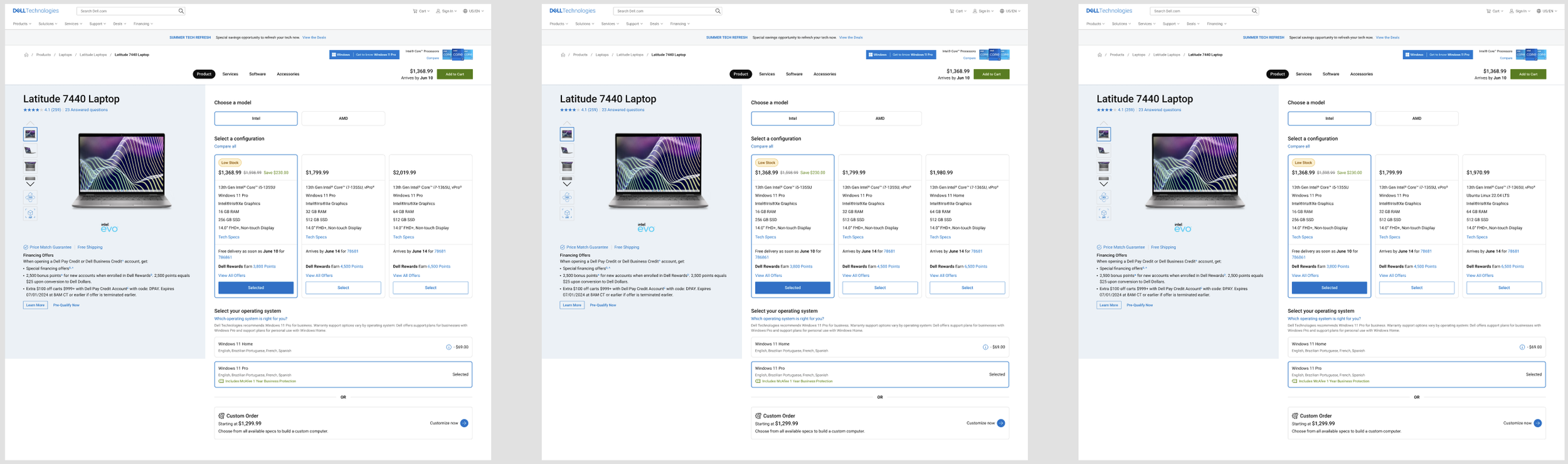Switch to the Software tab in the right page

[x=1330, y=74]
